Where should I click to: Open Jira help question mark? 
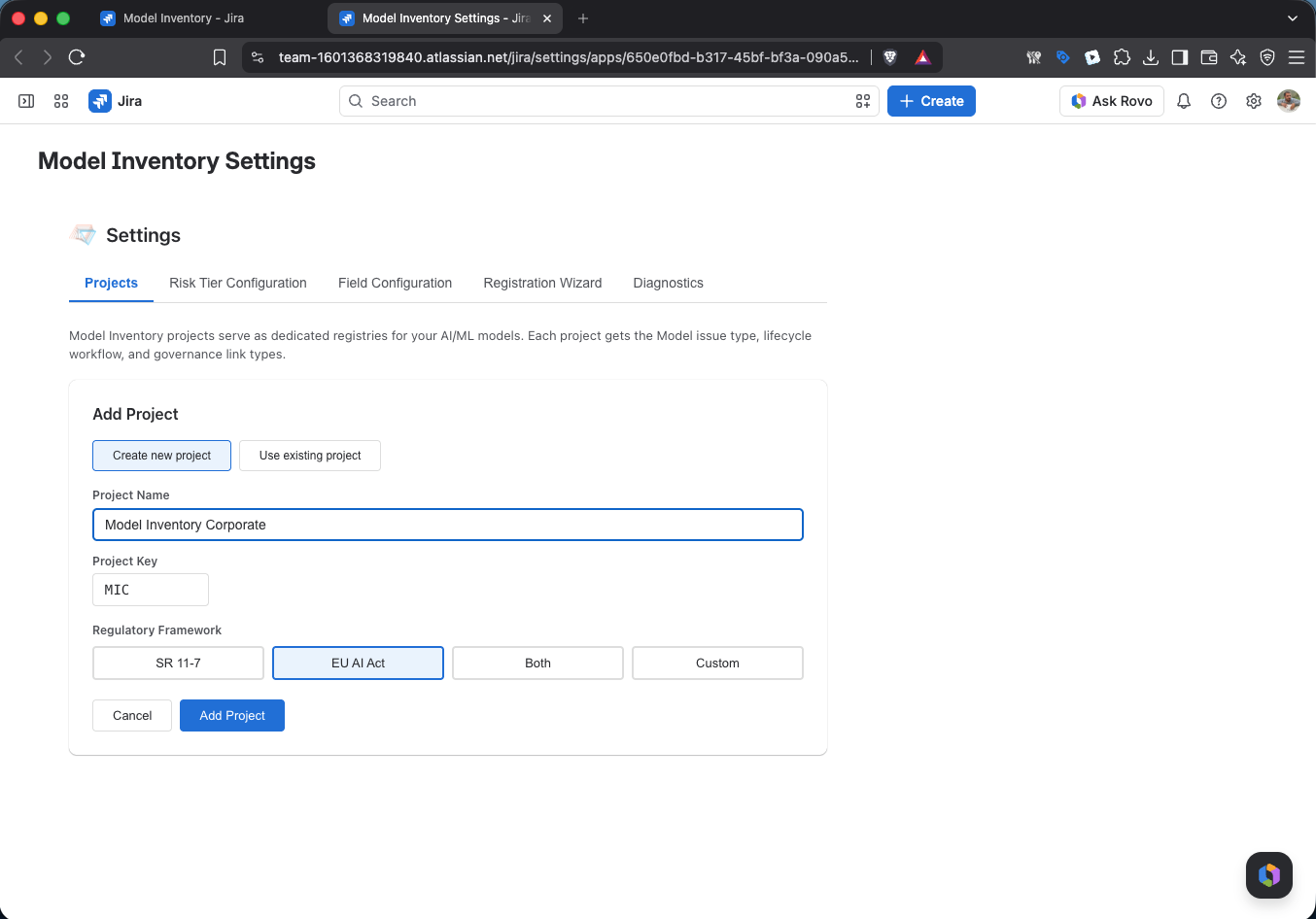(x=1219, y=101)
